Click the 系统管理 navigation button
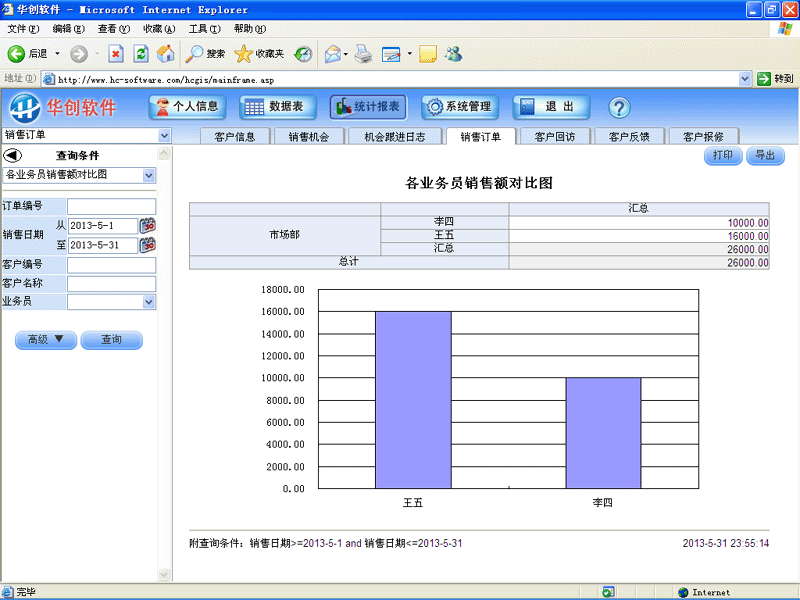This screenshot has width=800, height=600. (x=460, y=107)
